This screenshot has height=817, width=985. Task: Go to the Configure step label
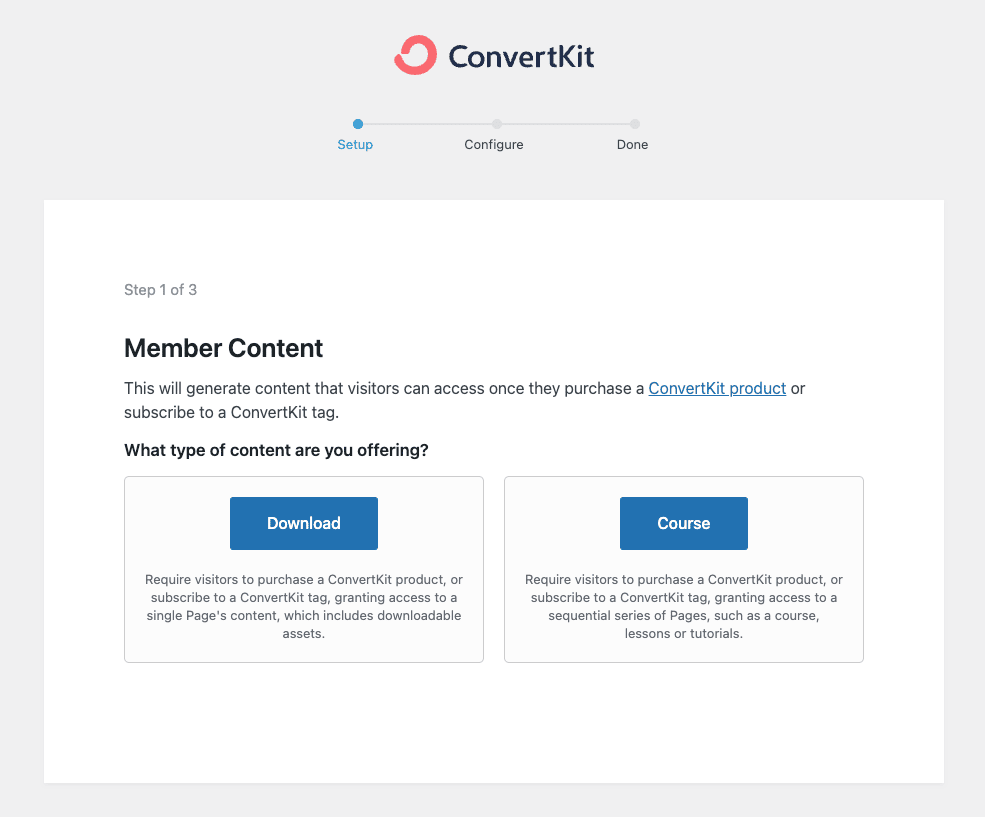tap(494, 144)
